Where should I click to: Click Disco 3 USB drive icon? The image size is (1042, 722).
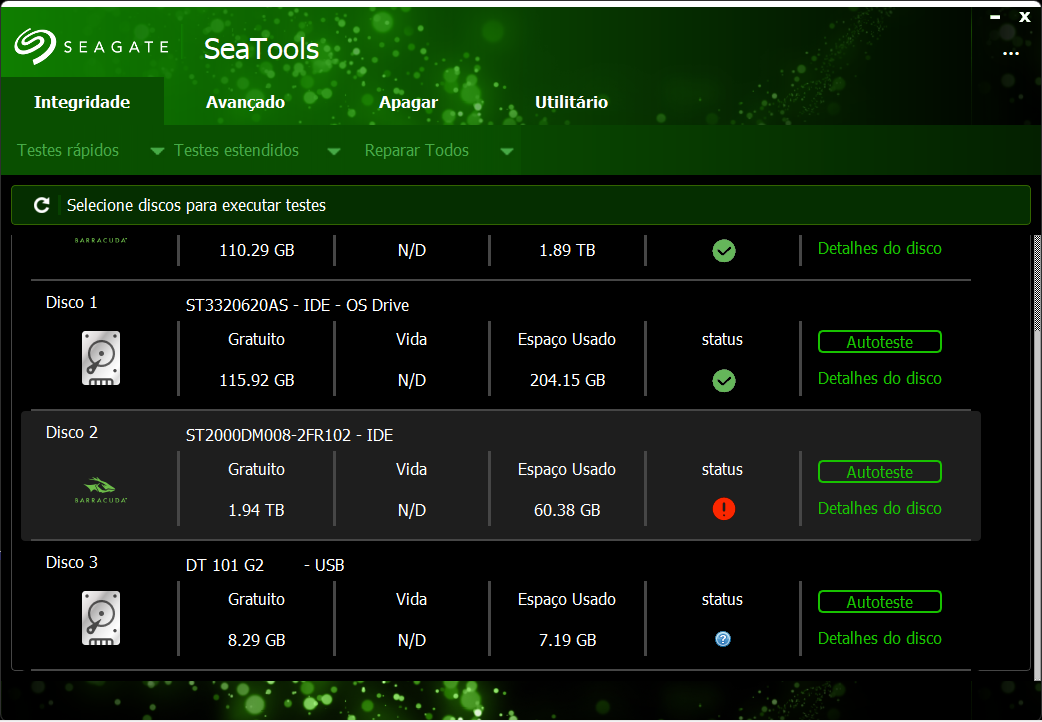click(x=101, y=618)
